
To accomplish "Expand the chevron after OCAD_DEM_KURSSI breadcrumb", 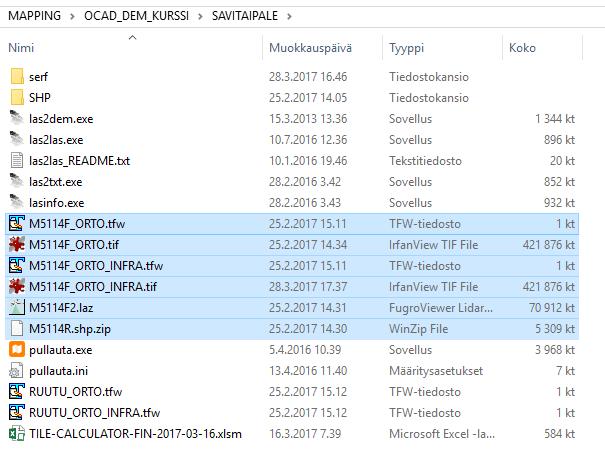I will pyautogui.click(x=200, y=16).
